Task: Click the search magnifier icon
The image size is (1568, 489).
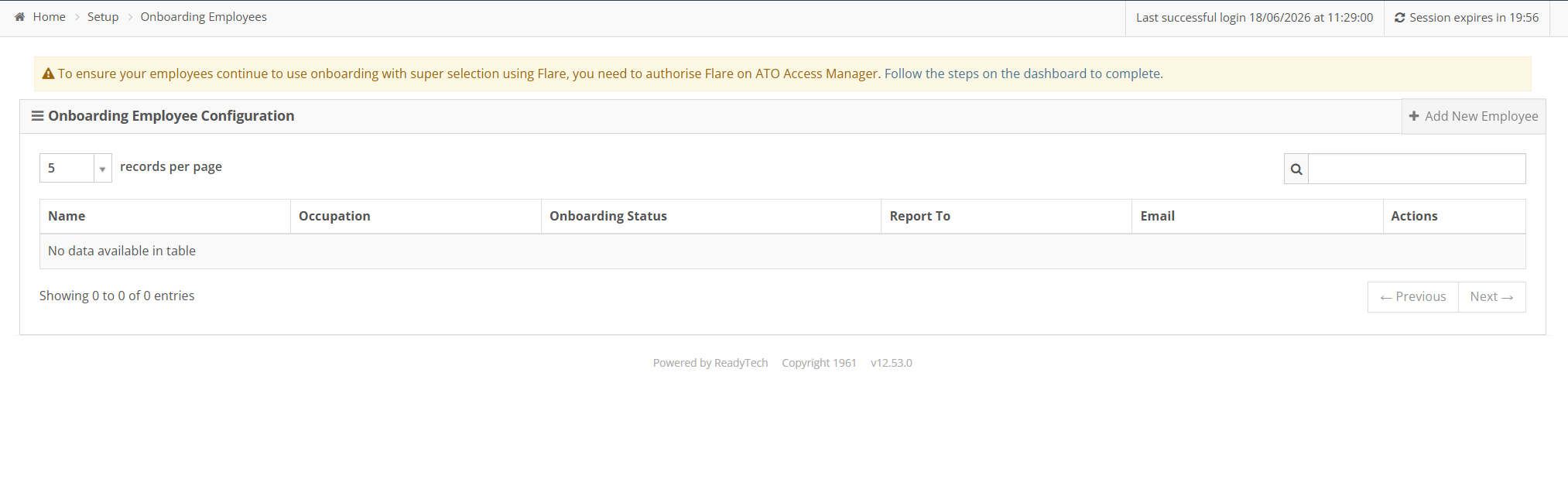Action: 1296,169
